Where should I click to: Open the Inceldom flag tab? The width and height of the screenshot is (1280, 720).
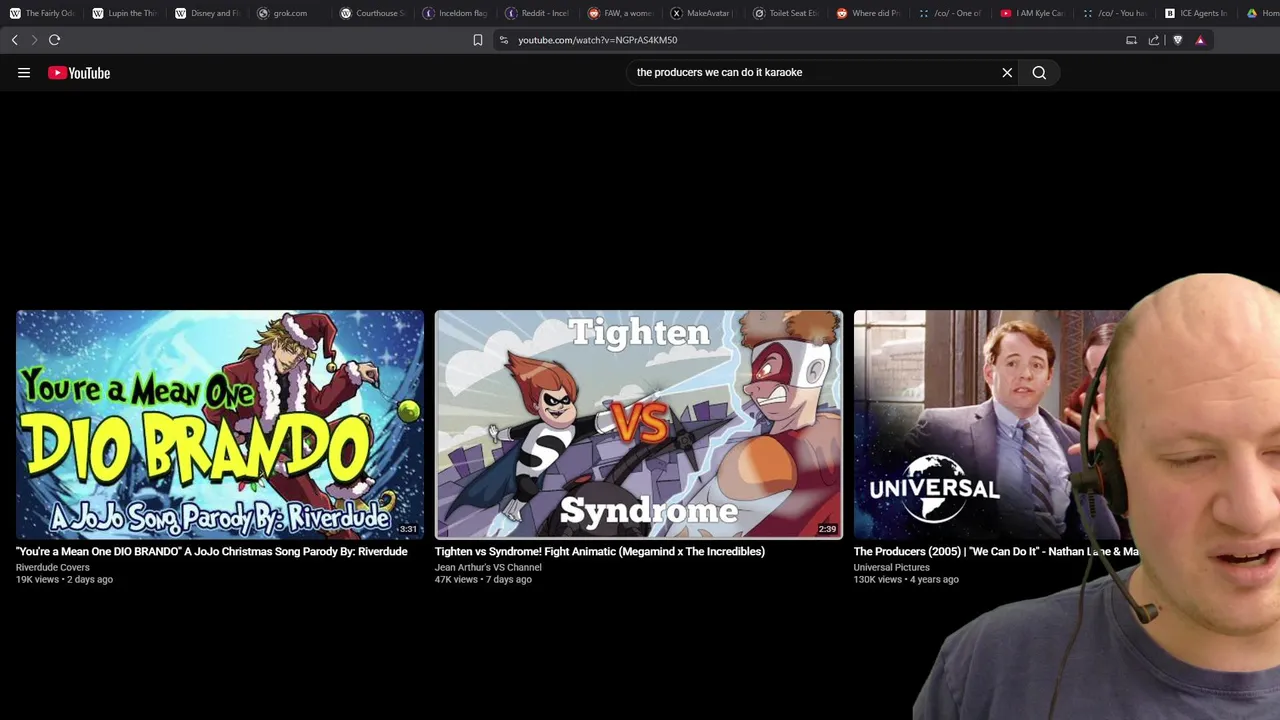coord(456,13)
